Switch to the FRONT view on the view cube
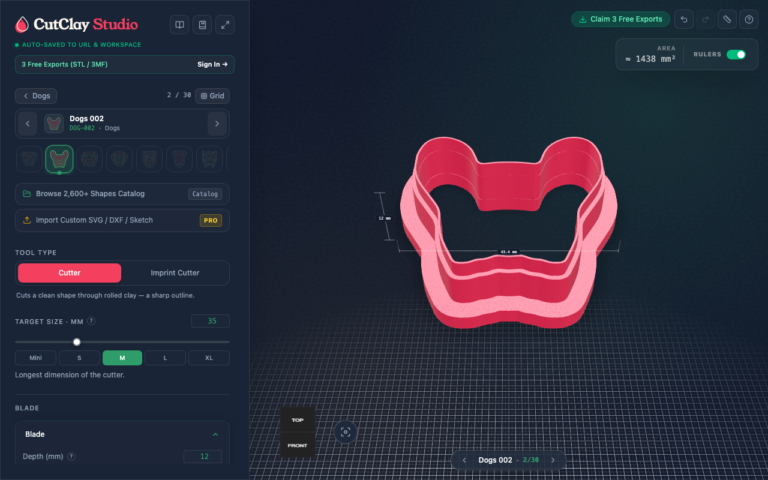The height and width of the screenshot is (480, 768). click(x=297, y=445)
